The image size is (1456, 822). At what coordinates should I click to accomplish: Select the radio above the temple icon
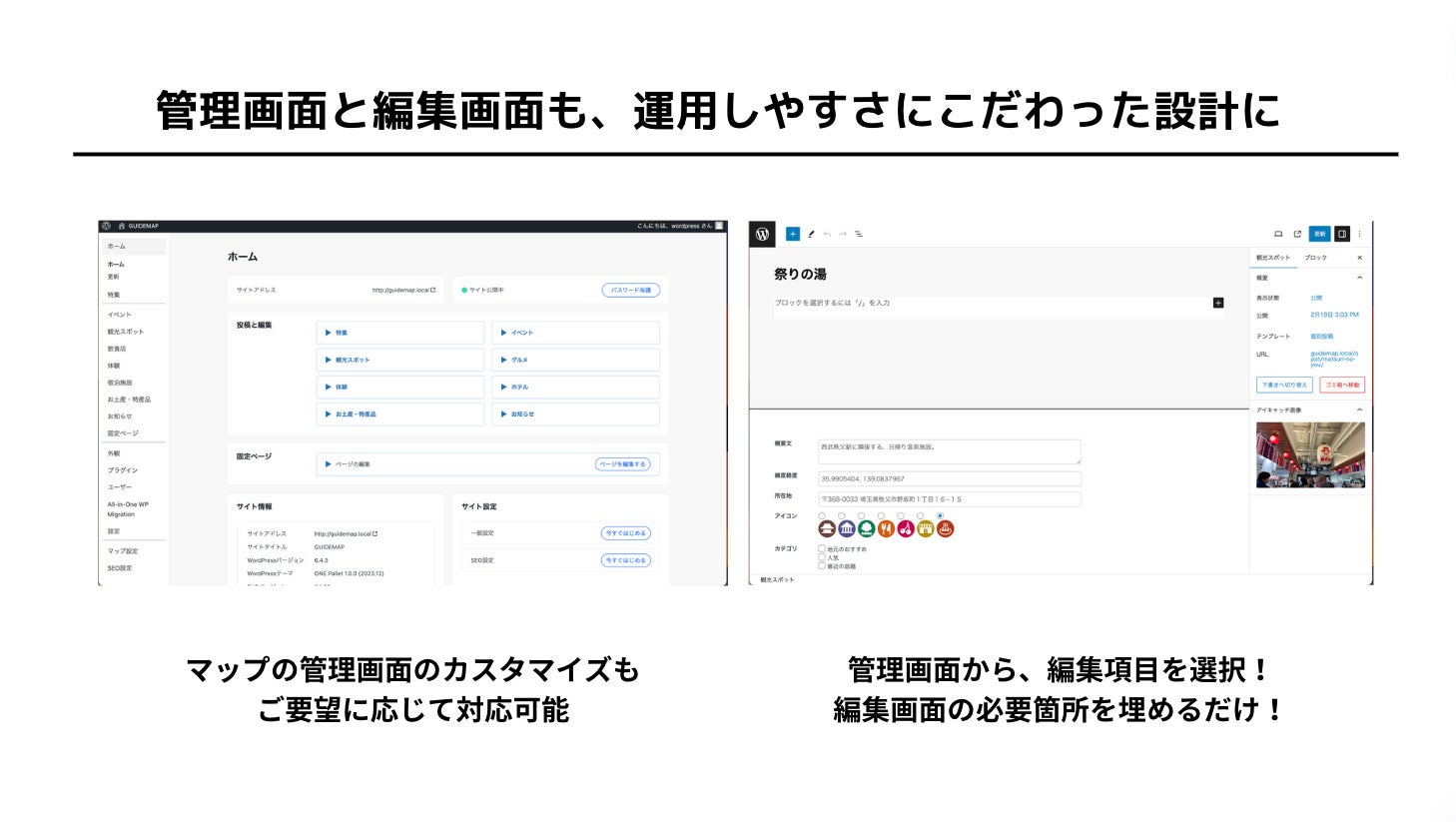pos(822,515)
